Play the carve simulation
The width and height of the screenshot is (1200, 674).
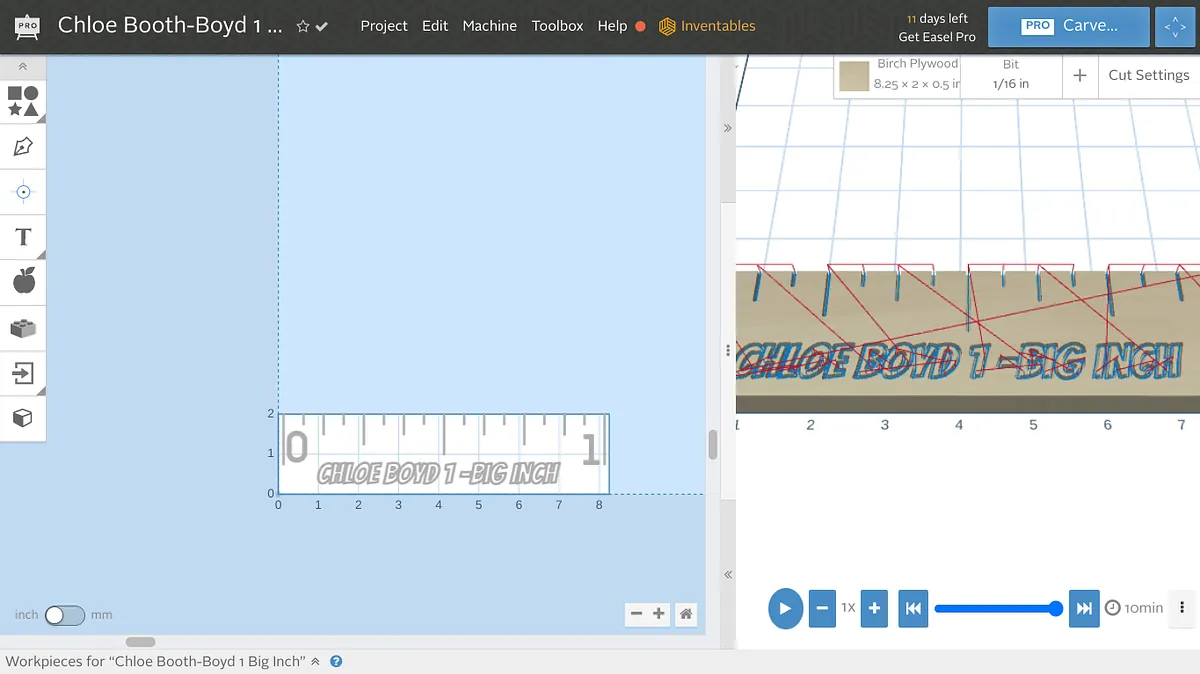[x=785, y=608]
